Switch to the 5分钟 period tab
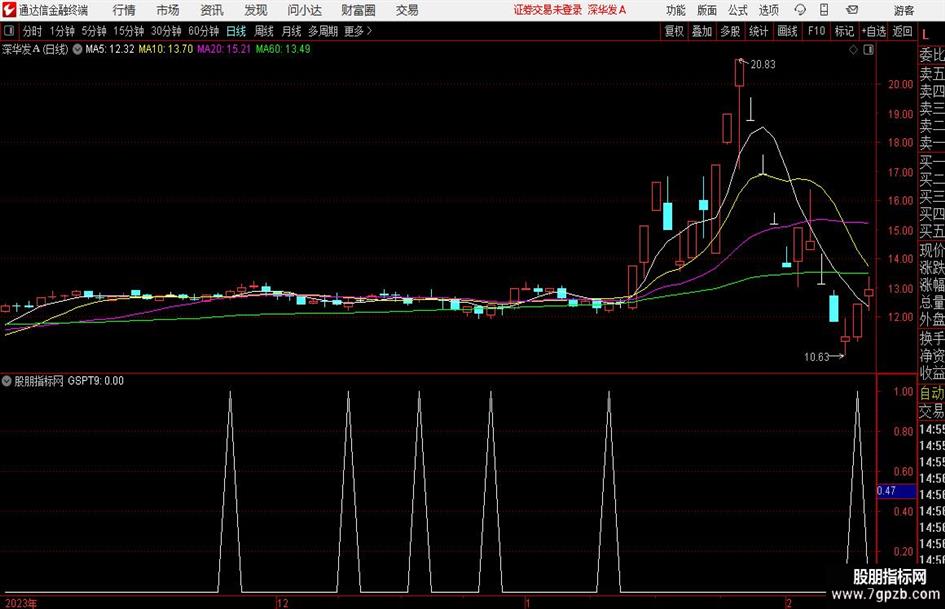945x609 pixels. (x=93, y=31)
